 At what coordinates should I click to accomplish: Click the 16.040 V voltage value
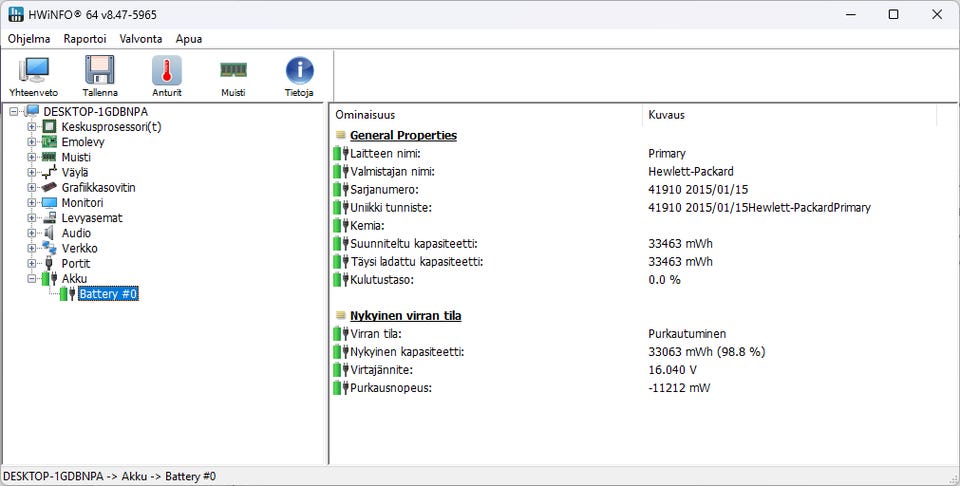(672, 370)
